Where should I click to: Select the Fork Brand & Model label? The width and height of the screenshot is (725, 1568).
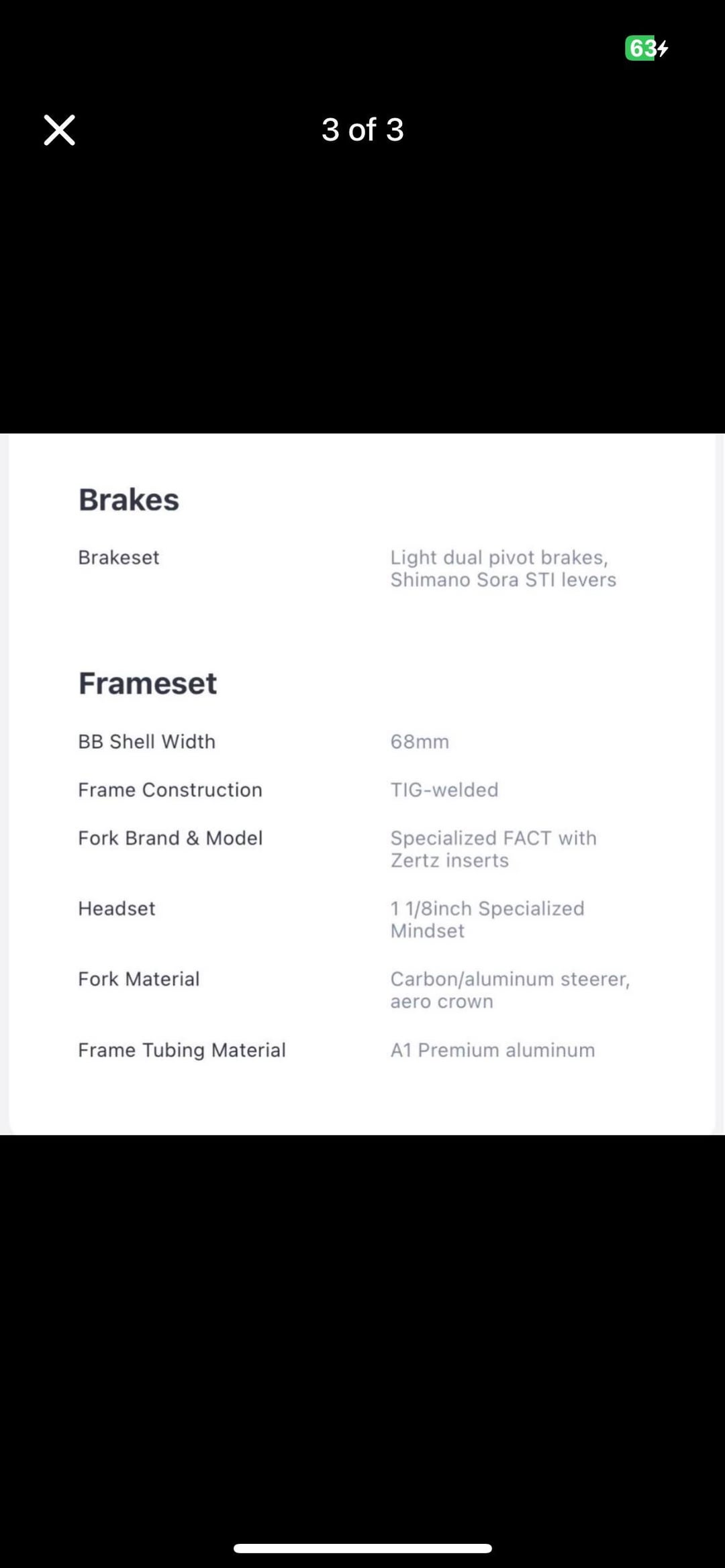tap(170, 838)
